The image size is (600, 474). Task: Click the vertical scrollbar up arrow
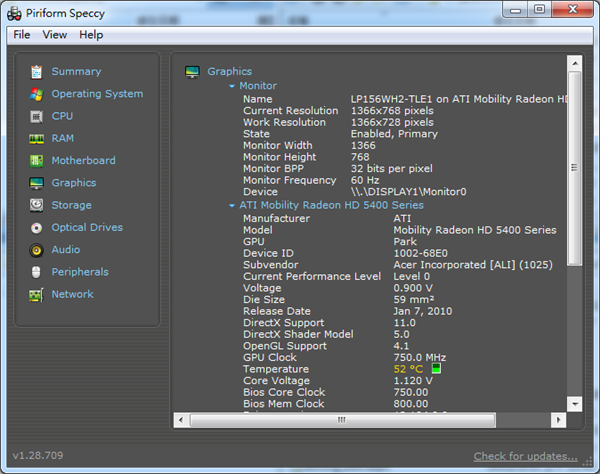(575, 63)
